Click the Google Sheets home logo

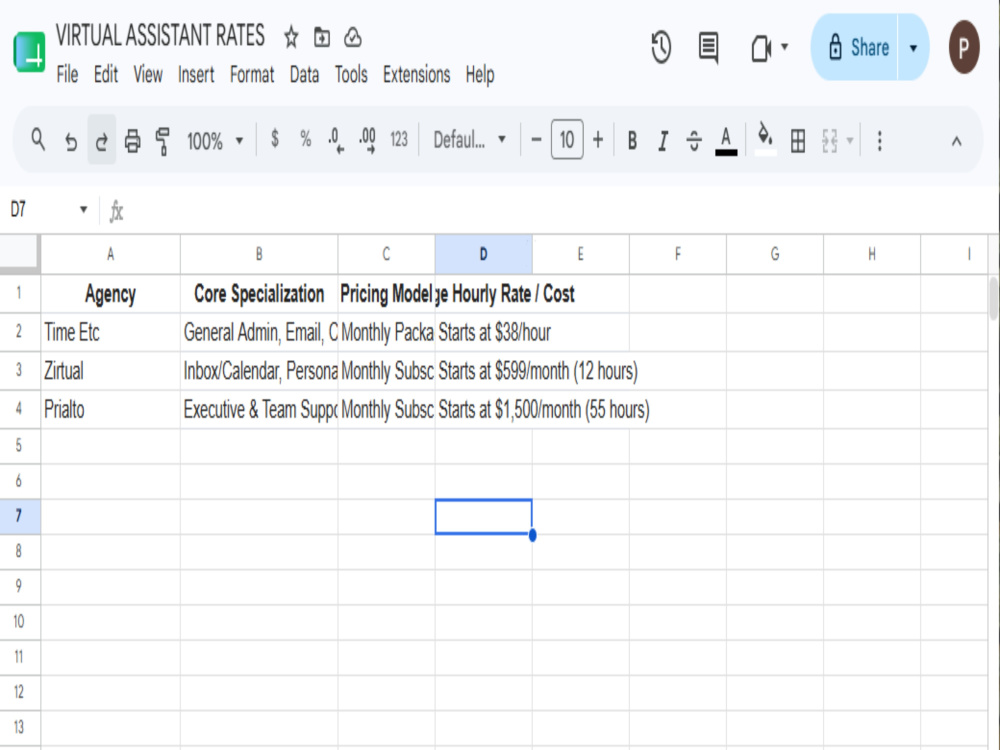point(29,52)
